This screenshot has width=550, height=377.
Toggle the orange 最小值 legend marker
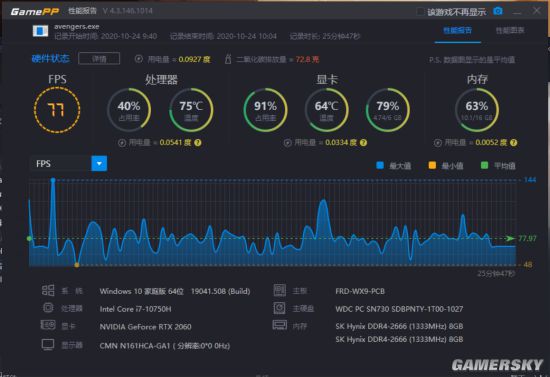(432, 165)
